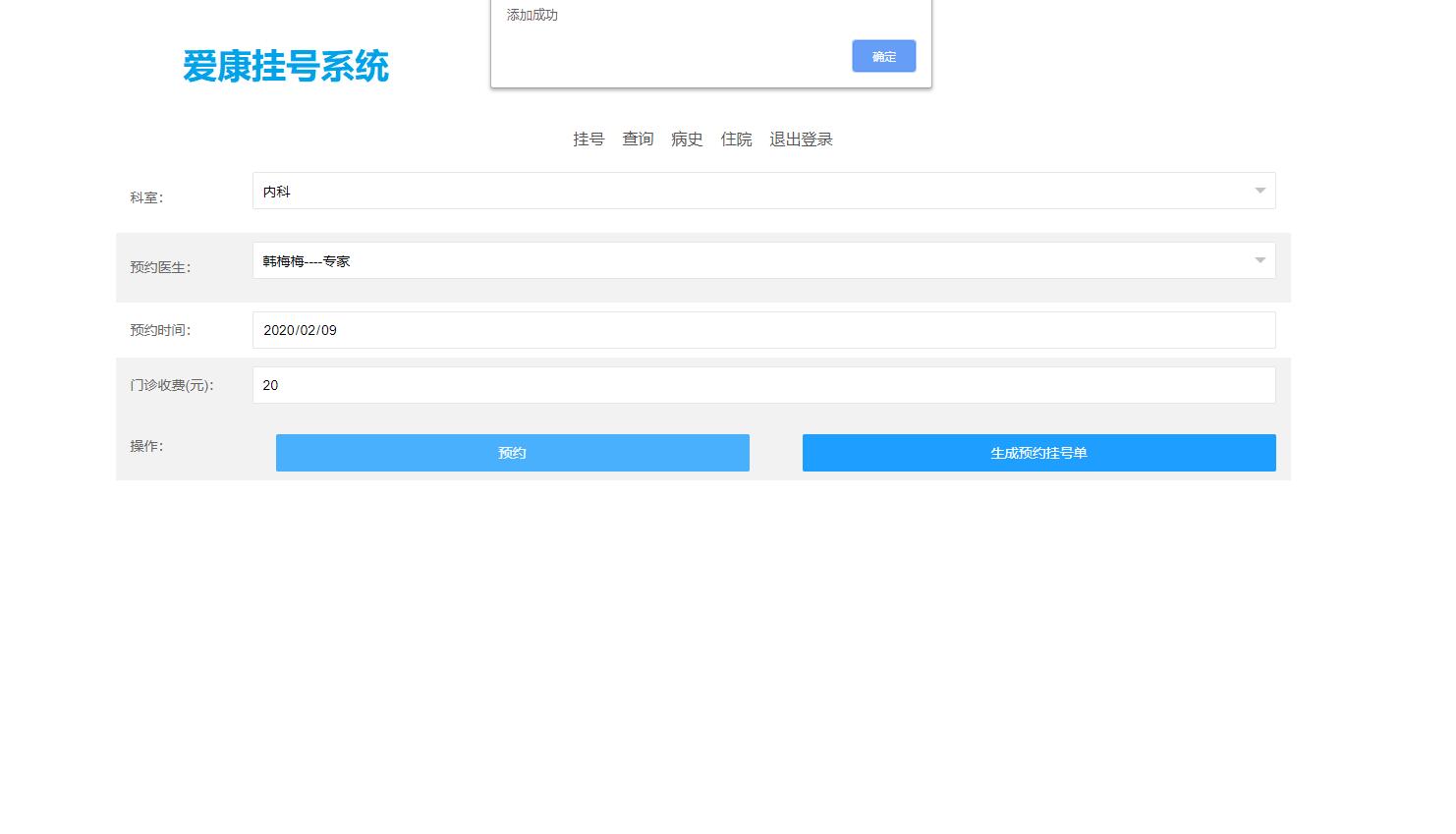
Task: Switch to the 挂号 registration tab
Action: 588,139
